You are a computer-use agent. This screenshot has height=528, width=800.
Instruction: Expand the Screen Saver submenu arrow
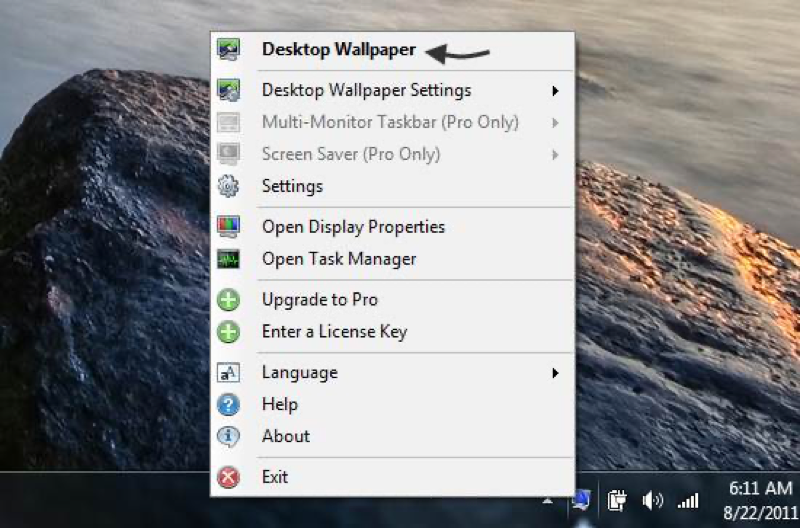click(555, 155)
